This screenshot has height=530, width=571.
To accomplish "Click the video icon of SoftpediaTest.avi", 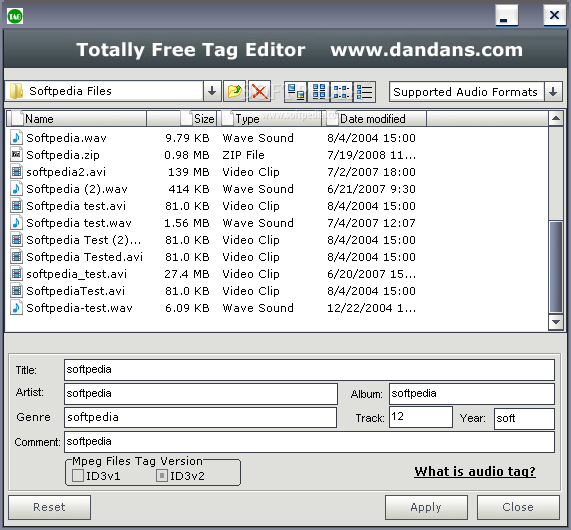I will point(16,291).
